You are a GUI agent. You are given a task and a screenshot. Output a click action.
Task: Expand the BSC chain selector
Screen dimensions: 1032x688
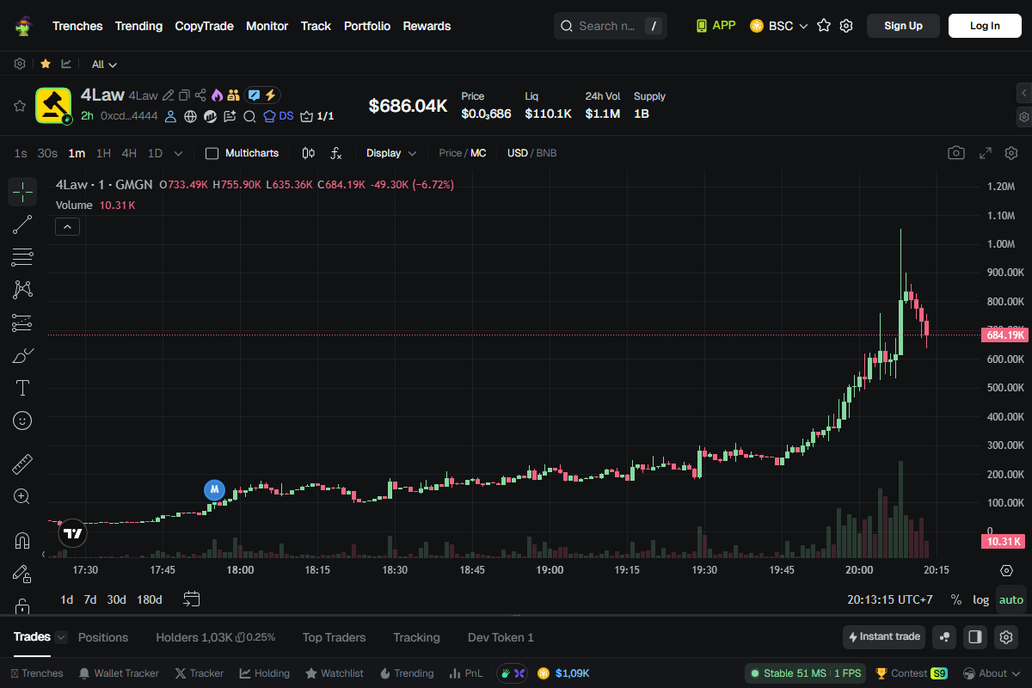point(779,26)
